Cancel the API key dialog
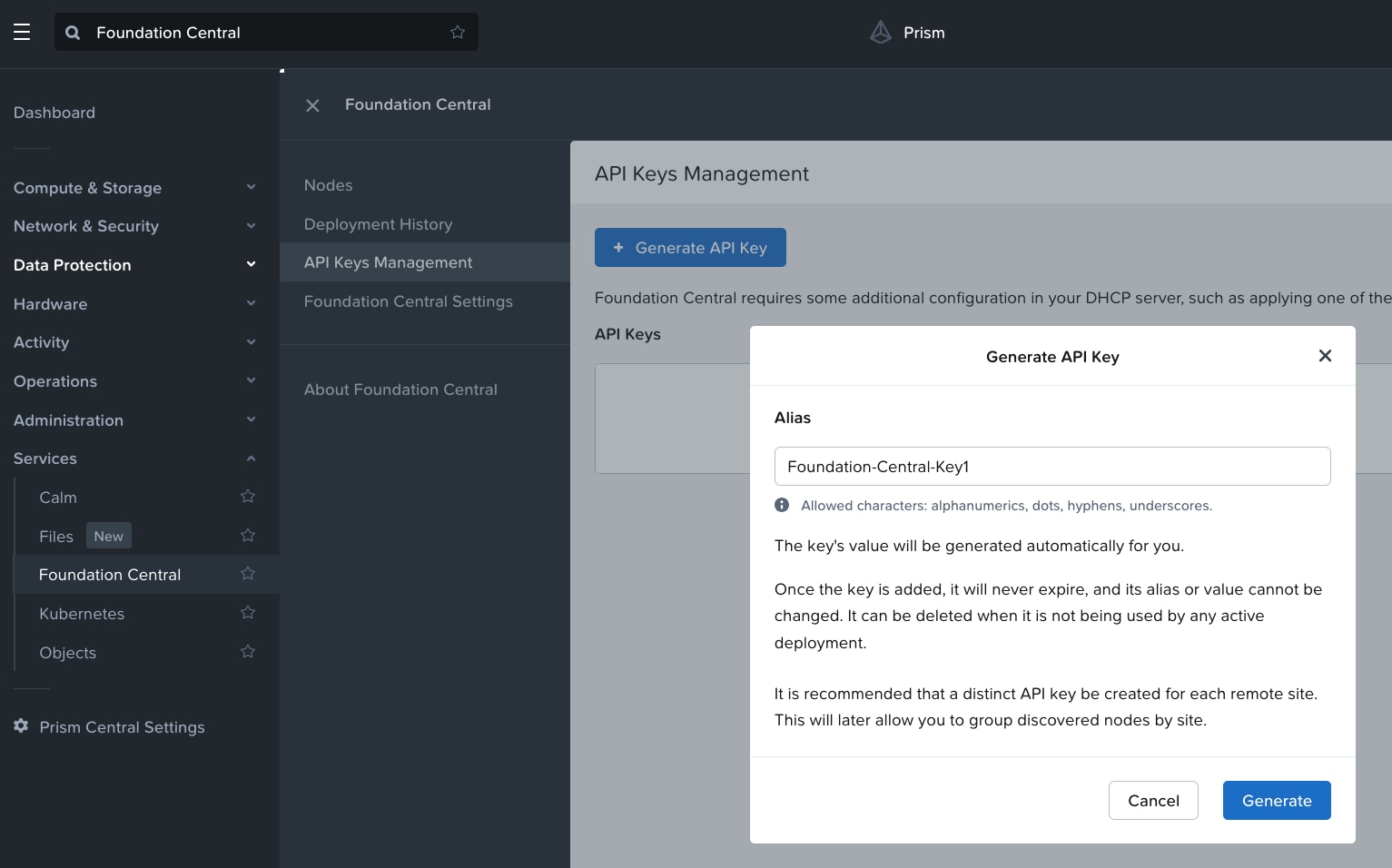1392x868 pixels. [1152, 800]
